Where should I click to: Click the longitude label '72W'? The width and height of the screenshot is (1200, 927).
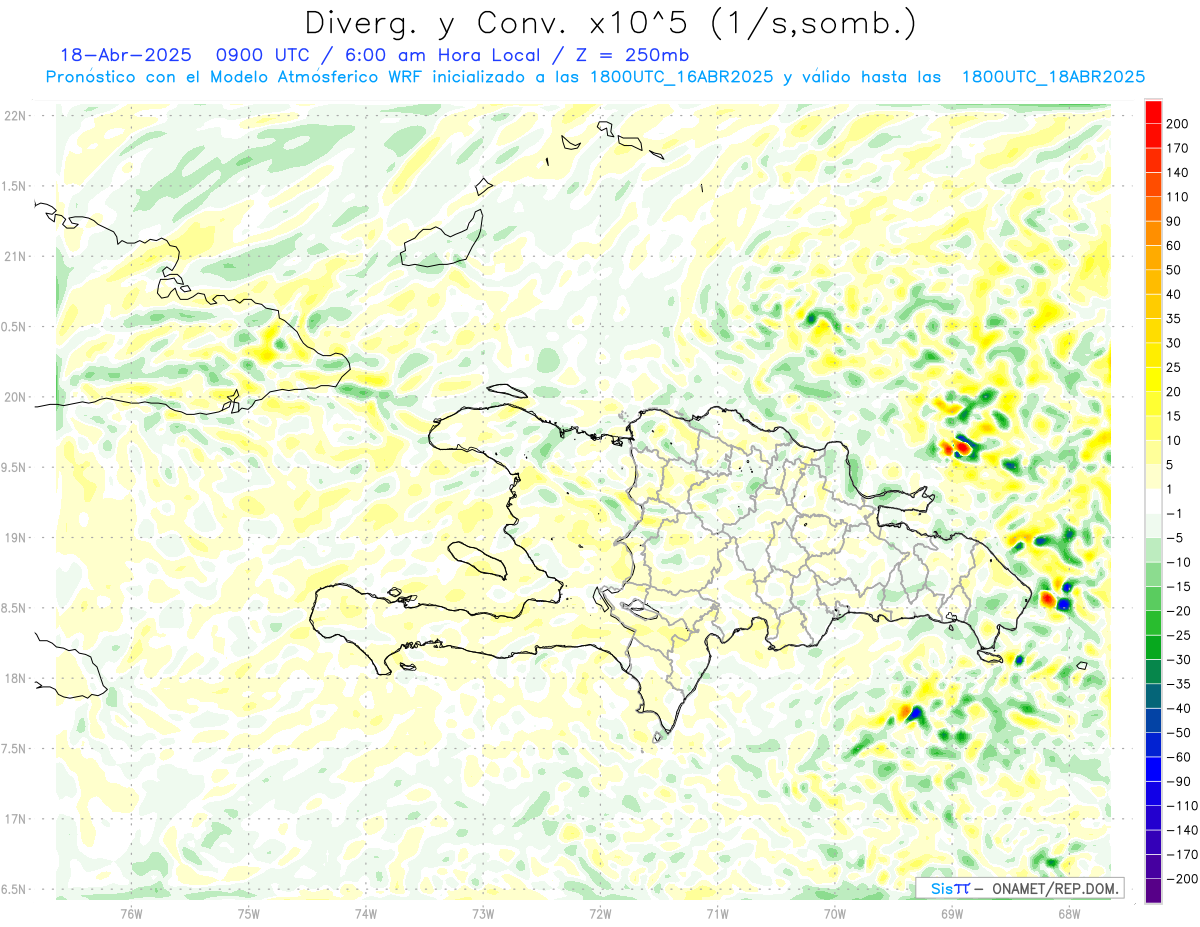(x=600, y=913)
